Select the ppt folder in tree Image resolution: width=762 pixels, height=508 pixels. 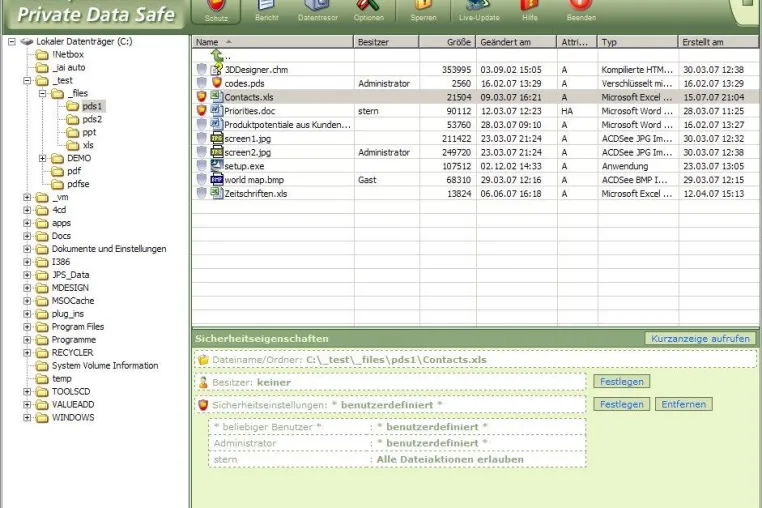click(89, 132)
